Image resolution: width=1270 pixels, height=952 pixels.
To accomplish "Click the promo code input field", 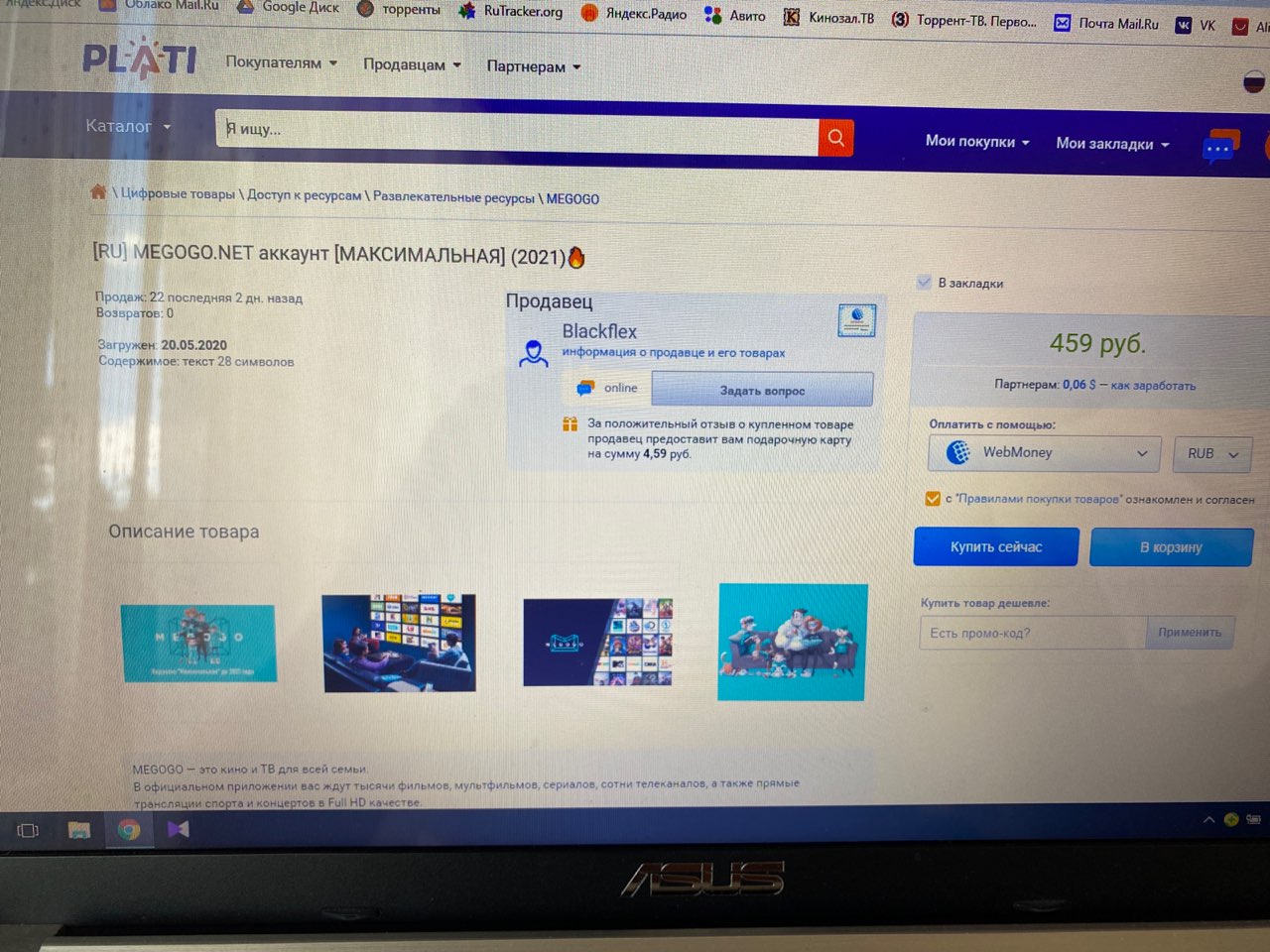I will pyautogui.click(x=1033, y=633).
